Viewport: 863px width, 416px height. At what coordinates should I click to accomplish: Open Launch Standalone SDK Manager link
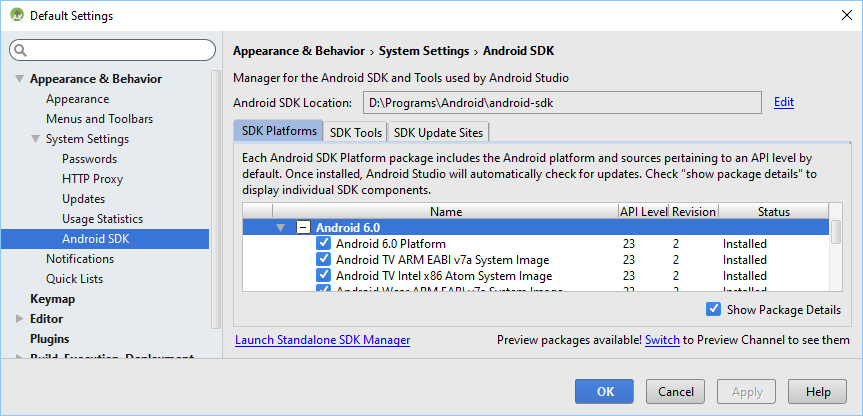click(x=323, y=340)
